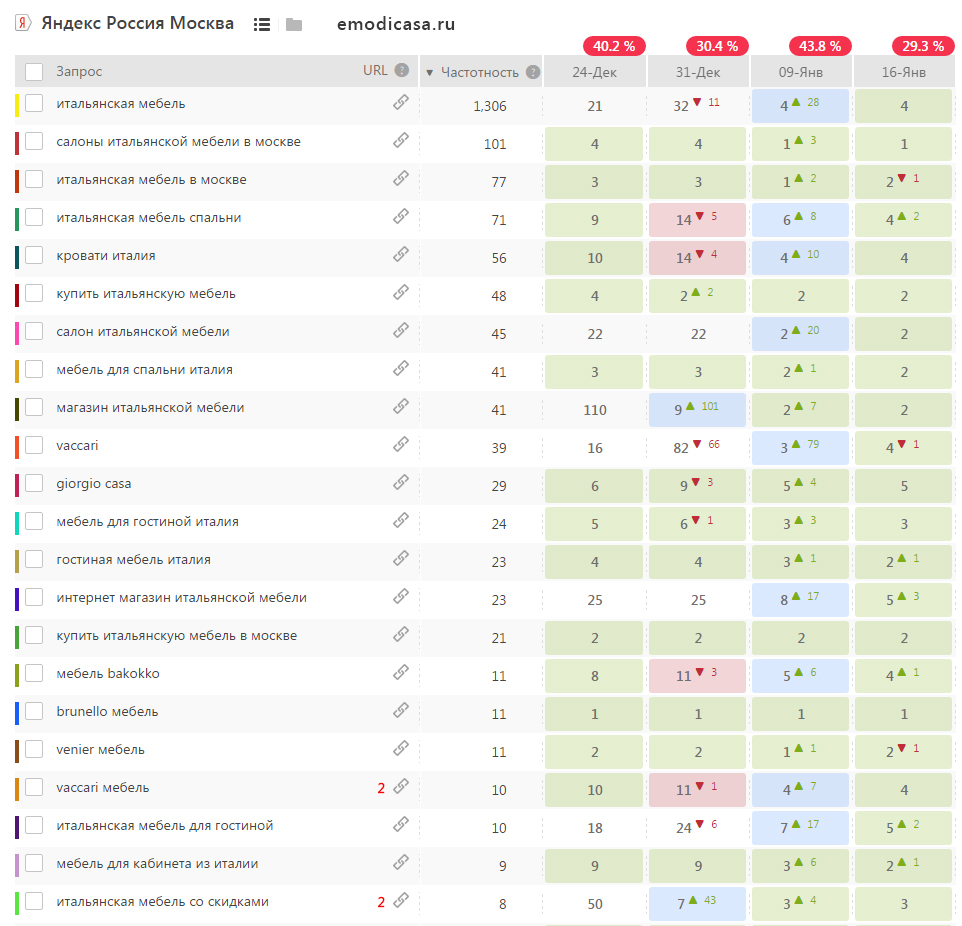Screen dimensions: 962x926
Task: Open URL link icon for giorgio casa
Action: tap(401, 483)
